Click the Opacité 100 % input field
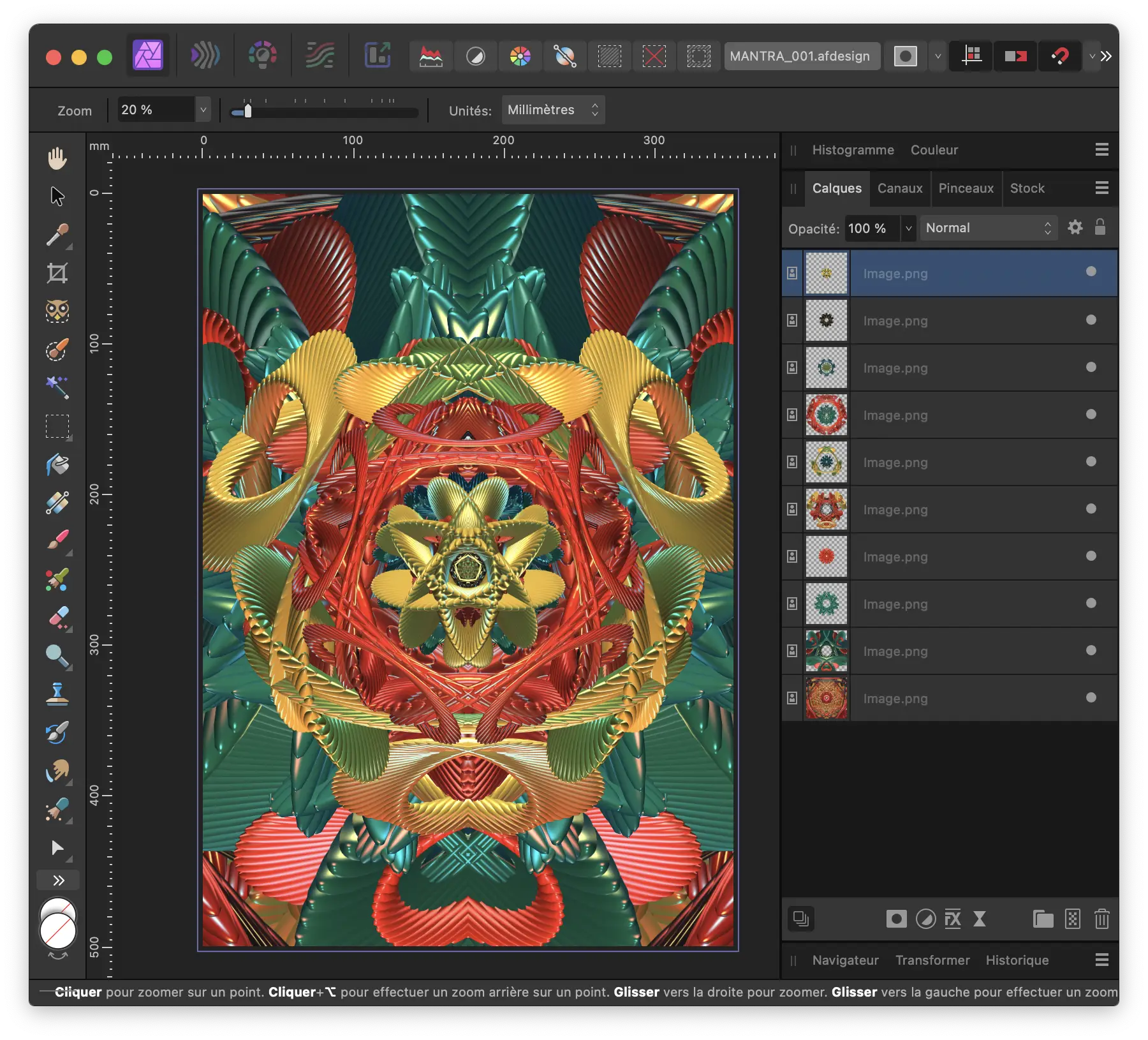Viewport: 1148px width, 1040px height. pyautogui.click(x=872, y=228)
